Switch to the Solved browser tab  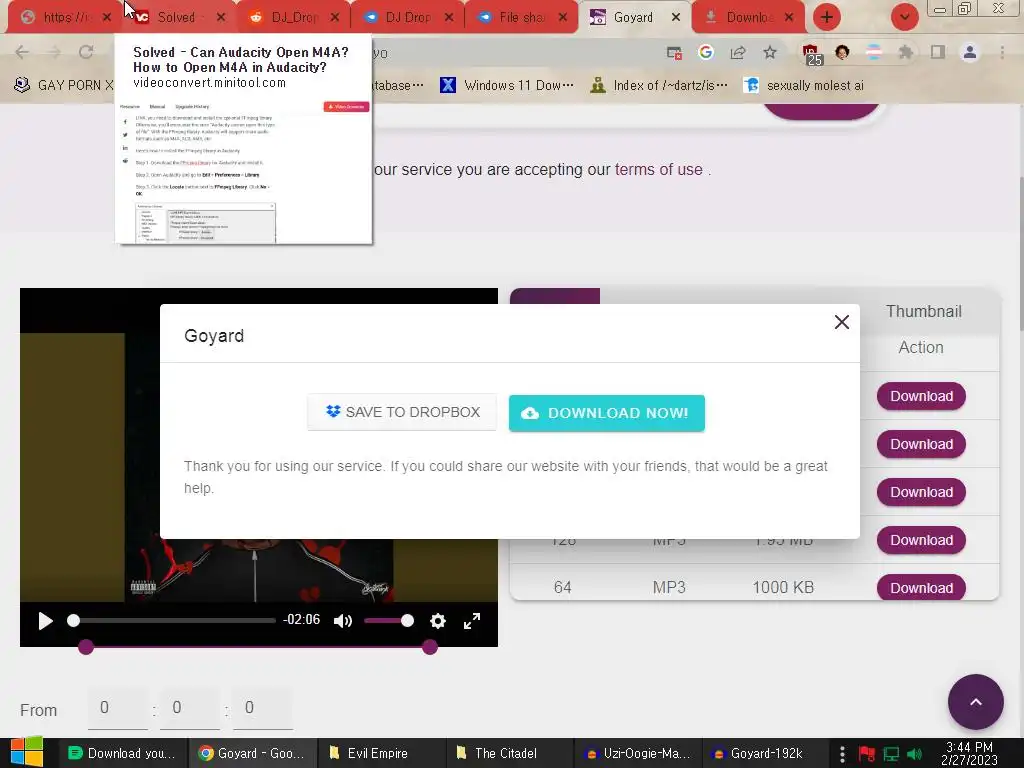[176, 17]
